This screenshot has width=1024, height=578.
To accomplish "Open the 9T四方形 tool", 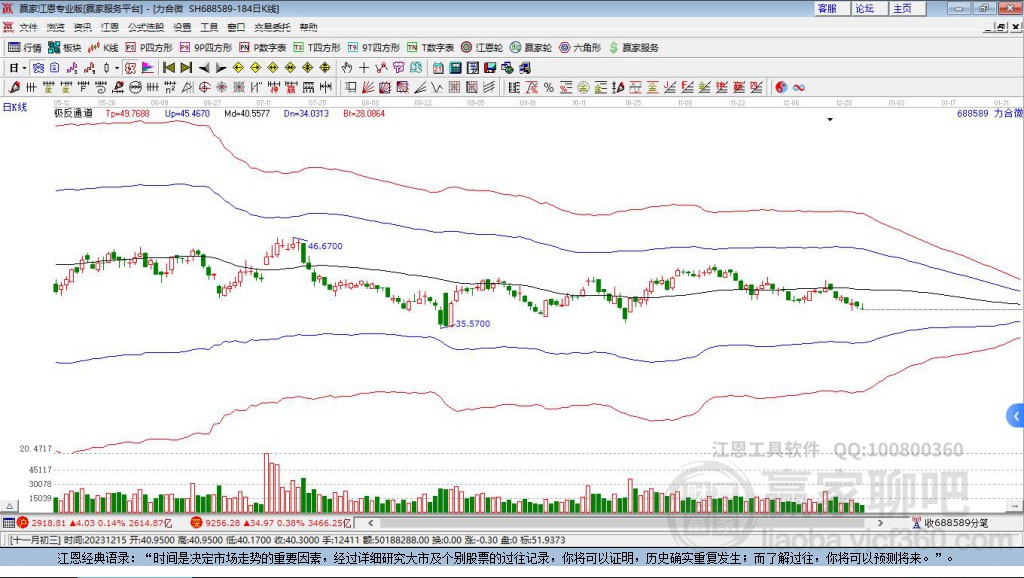I will (x=374, y=48).
